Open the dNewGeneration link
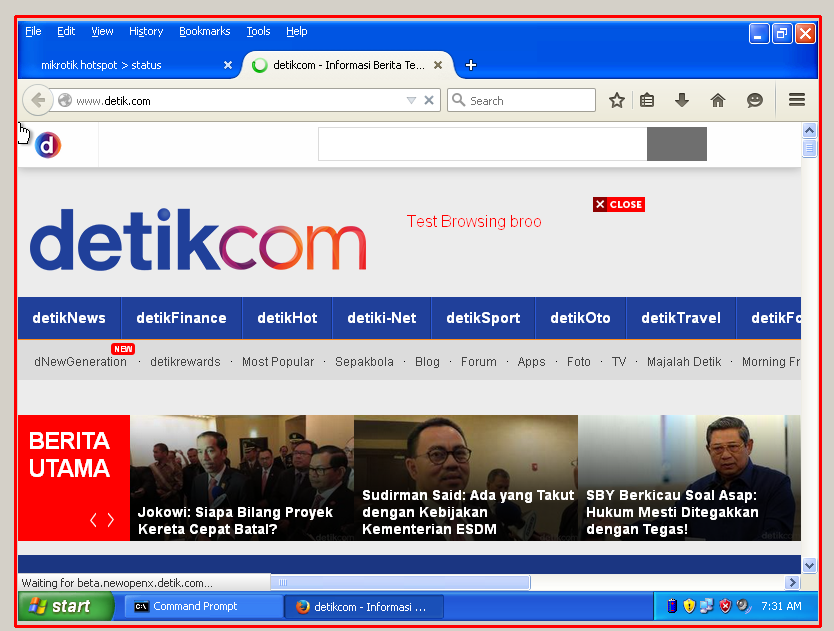 [80, 362]
